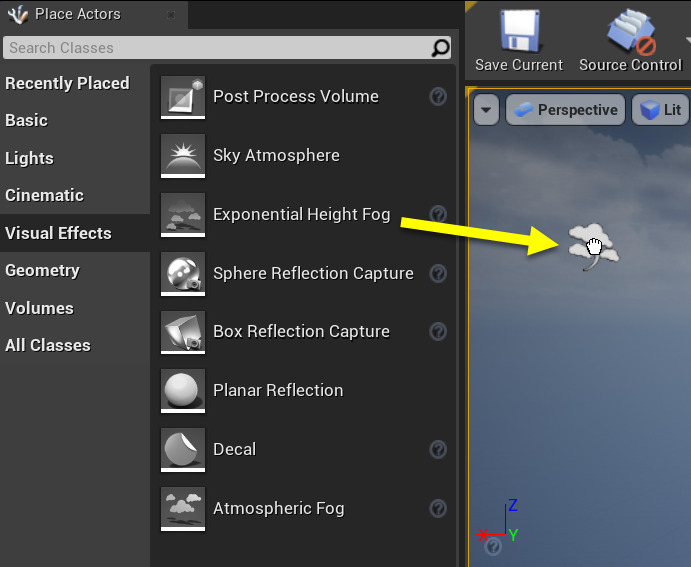The image size is (691, 567).
Task: Open the Lit view mode menu
Action: point(661,110)
